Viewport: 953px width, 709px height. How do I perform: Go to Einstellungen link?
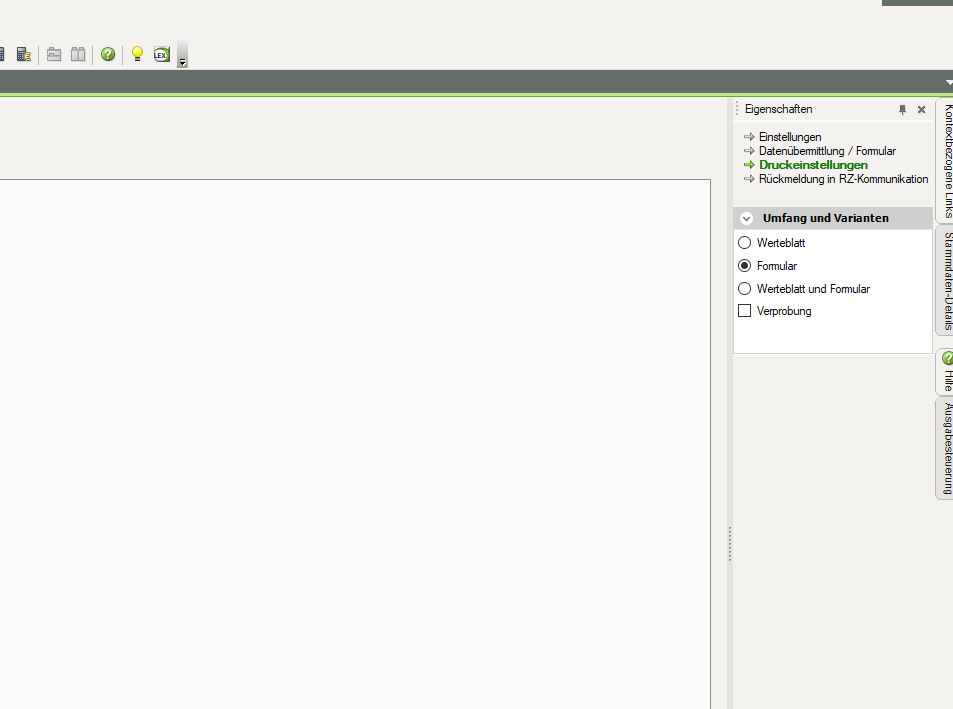click(x=789, y=137)
